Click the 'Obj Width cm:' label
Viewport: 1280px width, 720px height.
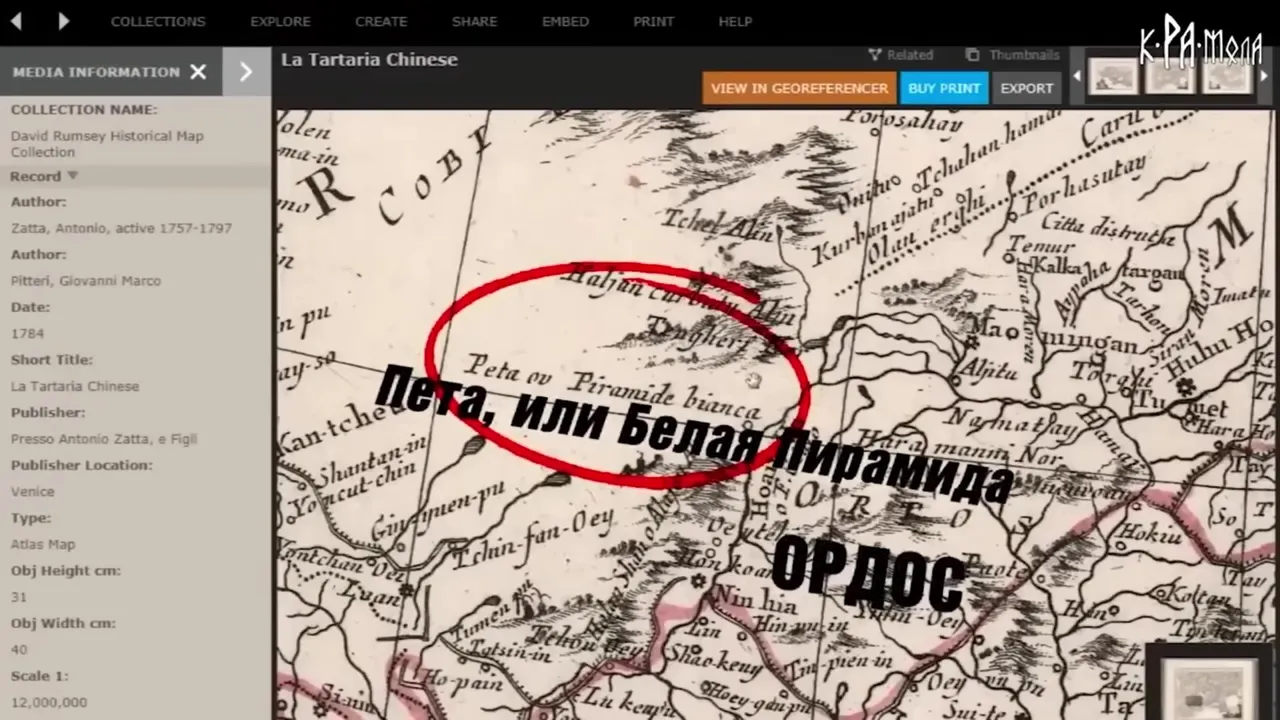point(63,623)
